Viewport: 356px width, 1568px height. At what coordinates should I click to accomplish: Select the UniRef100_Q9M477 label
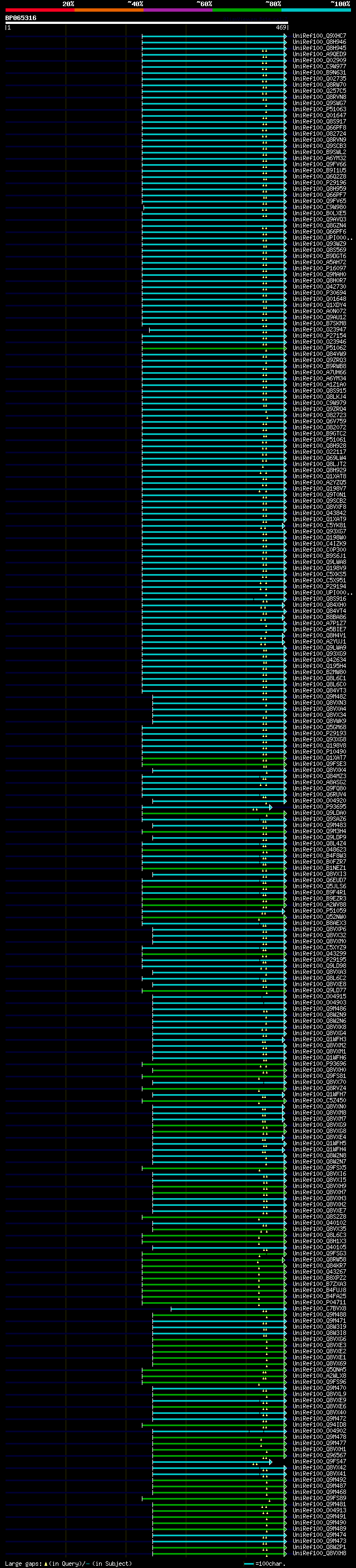pyautogui.click(x=319, y=1443)
